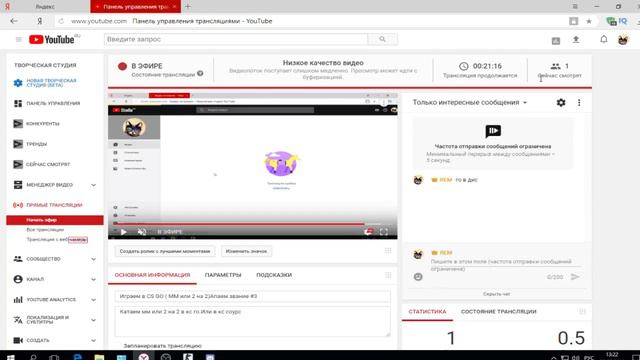Bookmark this page with the star icon
The height and width of the screenshot is (360, 640).
pyautogui.click(x=589, y=21)
